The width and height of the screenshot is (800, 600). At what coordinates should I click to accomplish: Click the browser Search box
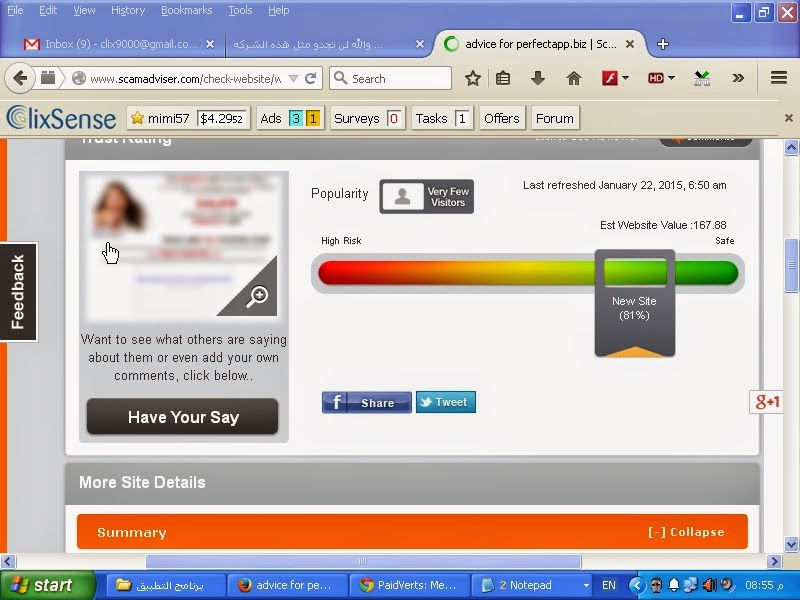(x=391, y=79)
